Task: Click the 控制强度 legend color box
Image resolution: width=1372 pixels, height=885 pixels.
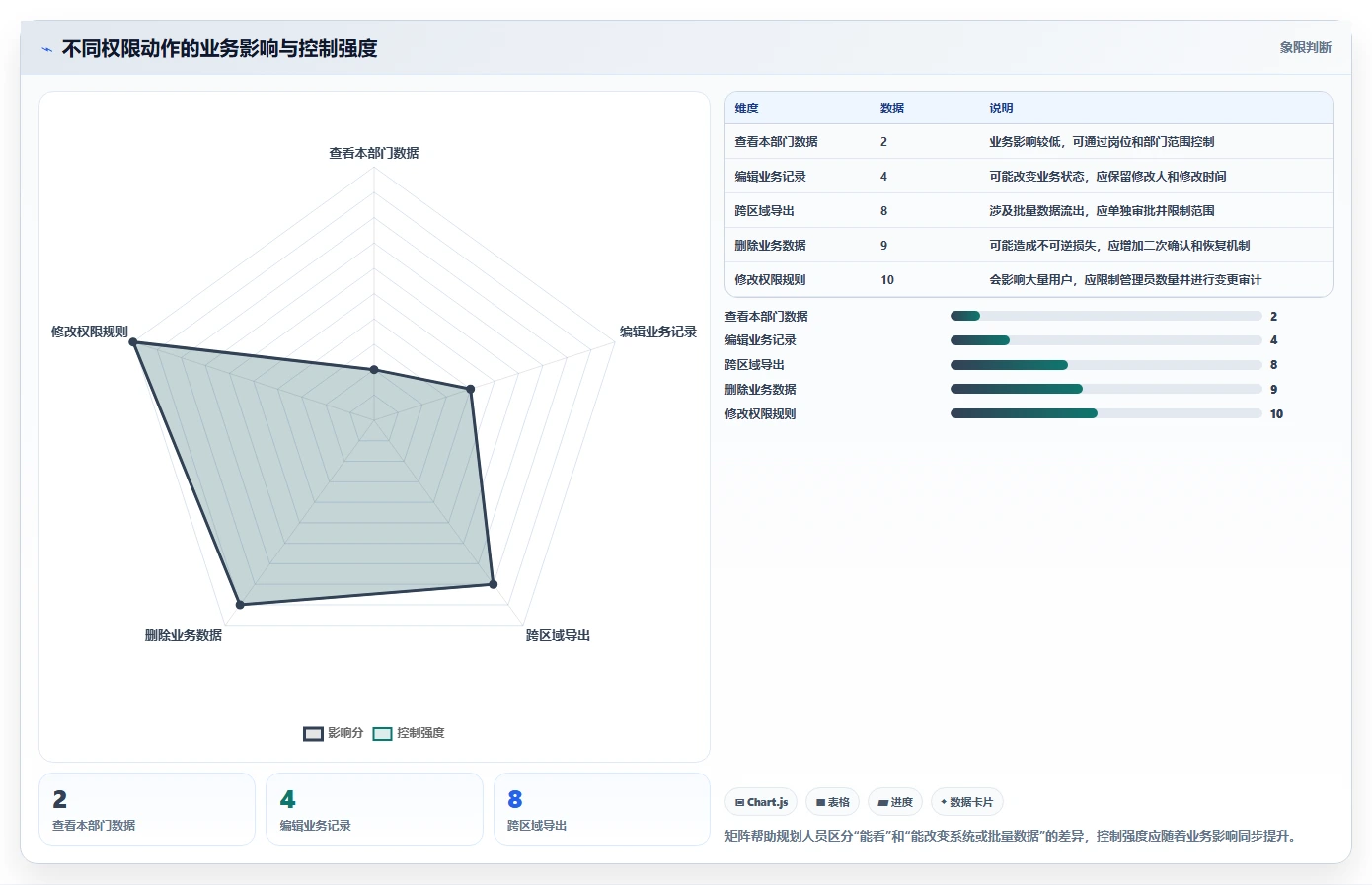Action: click(x=382, y=733)
